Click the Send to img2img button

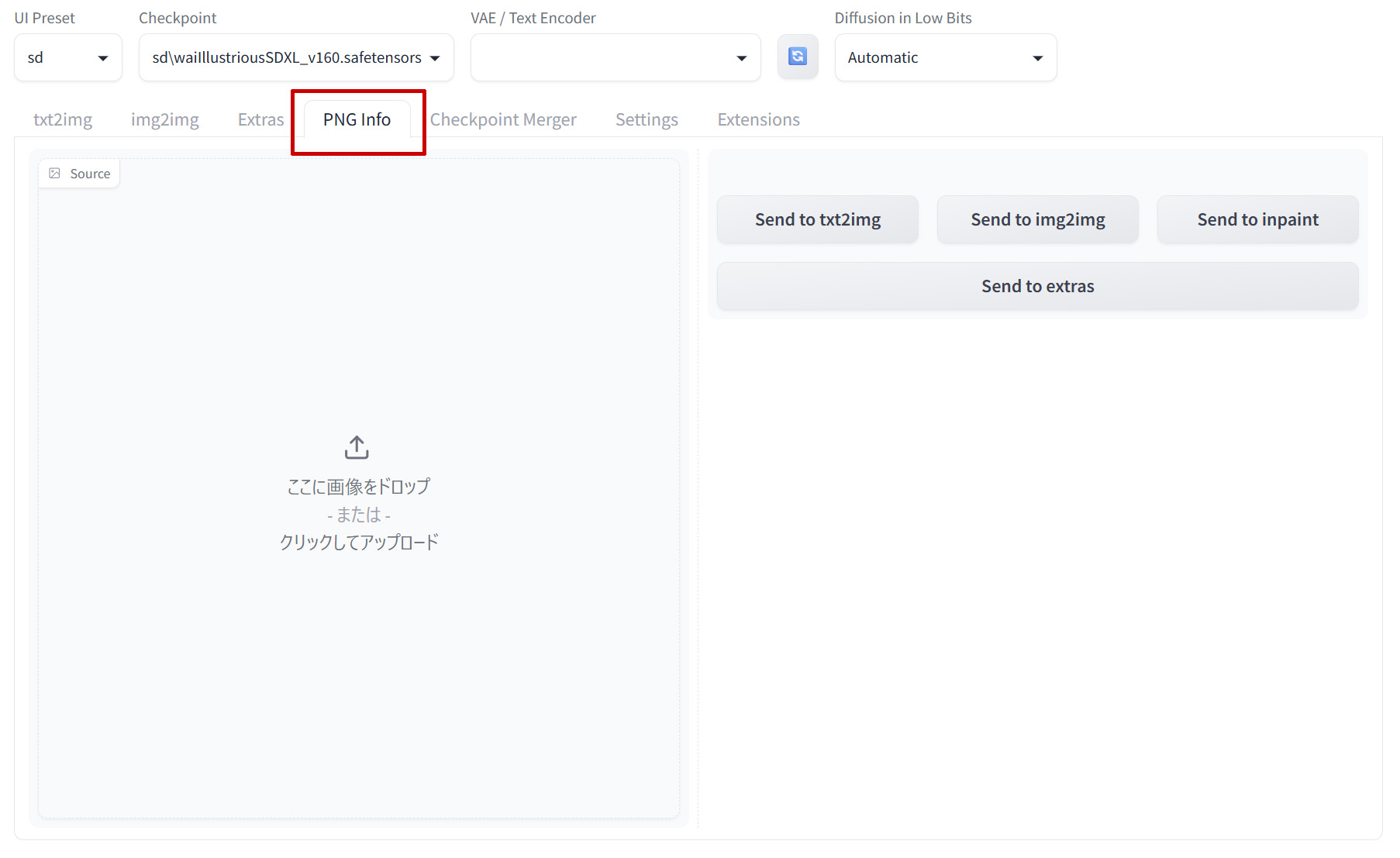click(x=1037, y=219)
